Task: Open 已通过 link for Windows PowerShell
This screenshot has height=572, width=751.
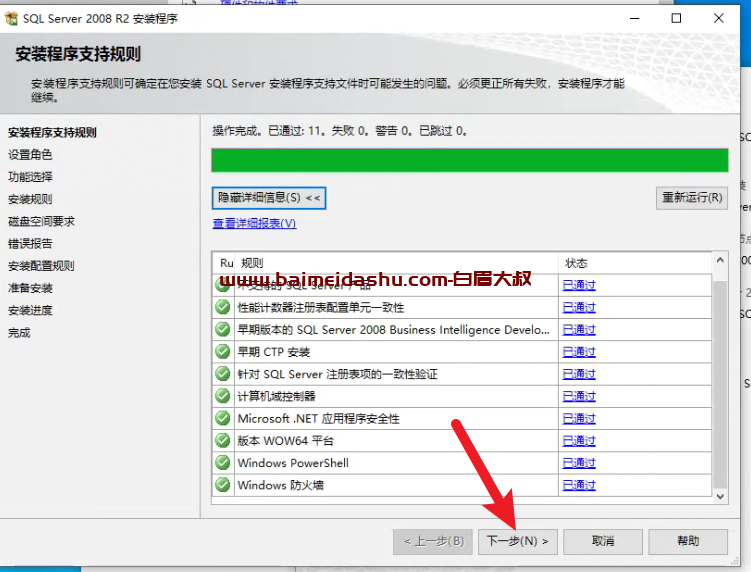Action: [x=579, y=463]
